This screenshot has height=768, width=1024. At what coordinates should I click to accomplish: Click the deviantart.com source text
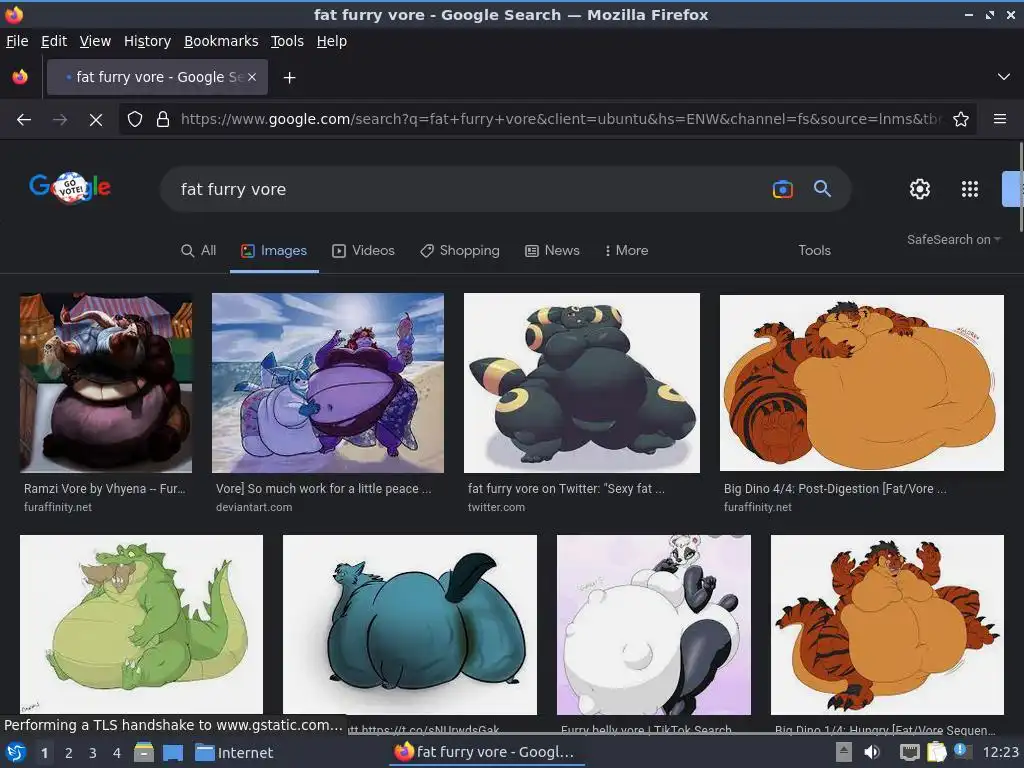pyautogui.click(x=254, y=507)
